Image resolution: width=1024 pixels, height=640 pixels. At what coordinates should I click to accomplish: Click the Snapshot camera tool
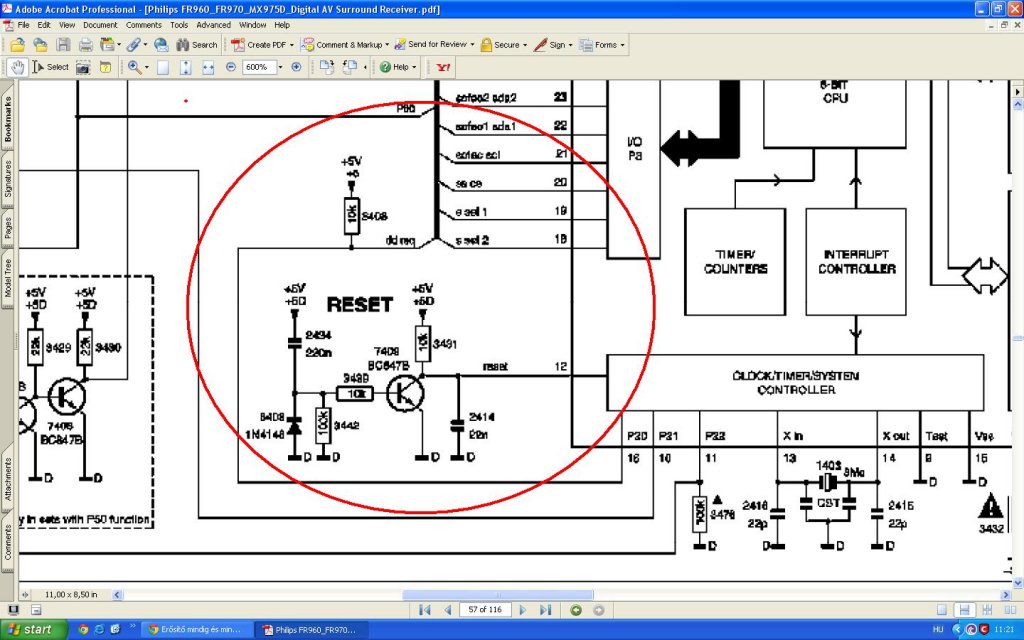pos(83,67)
